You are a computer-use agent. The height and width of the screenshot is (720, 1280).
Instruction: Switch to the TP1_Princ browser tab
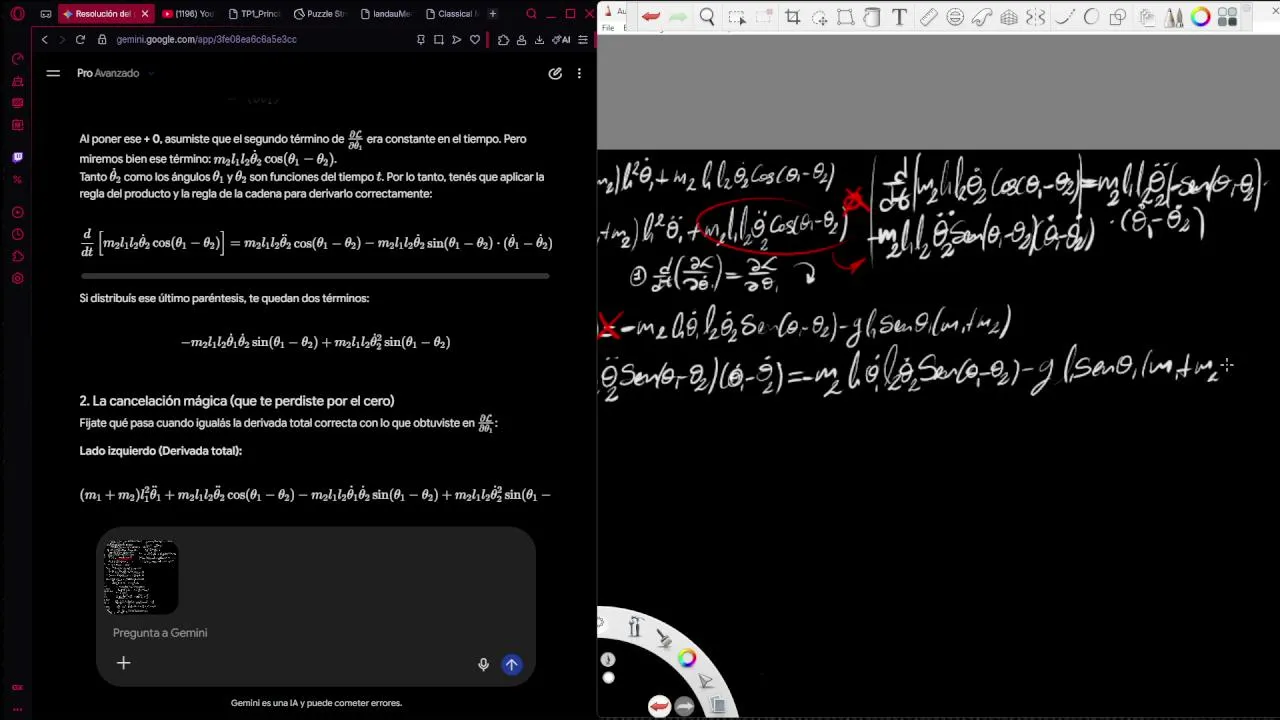[x=253, y=14]
